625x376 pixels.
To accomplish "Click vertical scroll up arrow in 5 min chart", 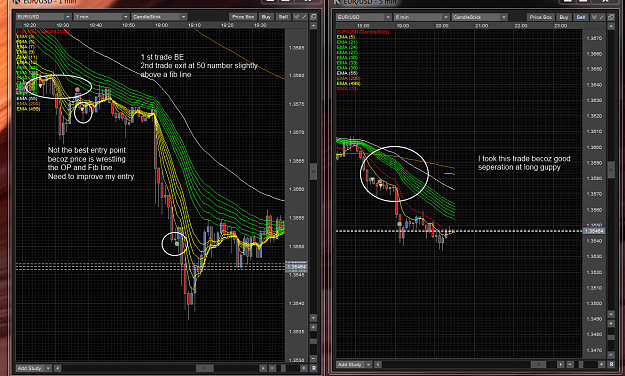I will (611, 26).
